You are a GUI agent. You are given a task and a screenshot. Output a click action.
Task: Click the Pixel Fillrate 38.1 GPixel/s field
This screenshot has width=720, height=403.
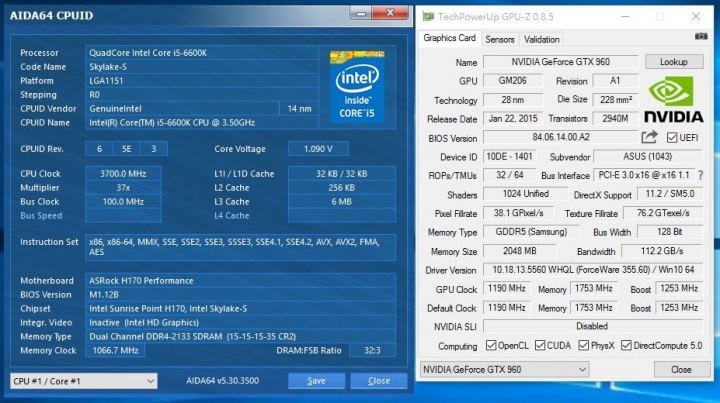518,213
